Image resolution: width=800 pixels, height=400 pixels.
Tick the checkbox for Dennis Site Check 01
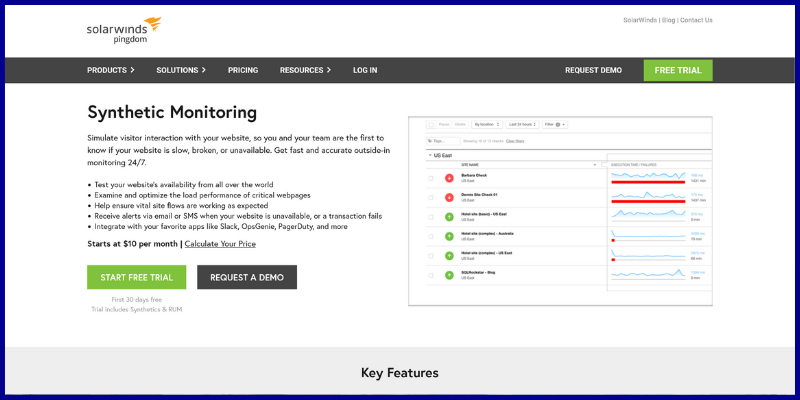tap(431, 197)
